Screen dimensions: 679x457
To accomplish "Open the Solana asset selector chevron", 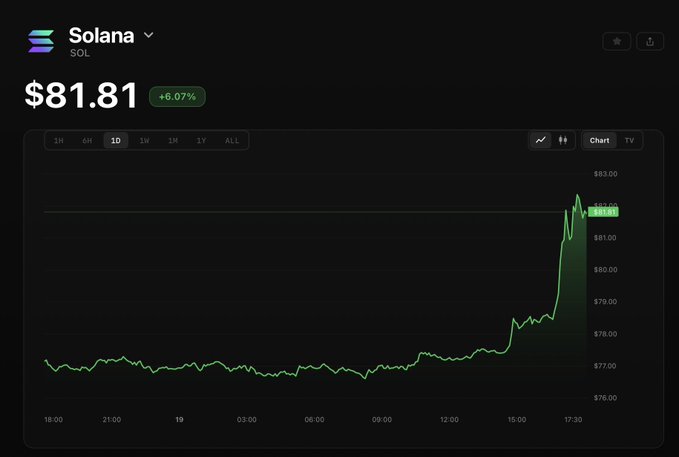I will 149,35.
